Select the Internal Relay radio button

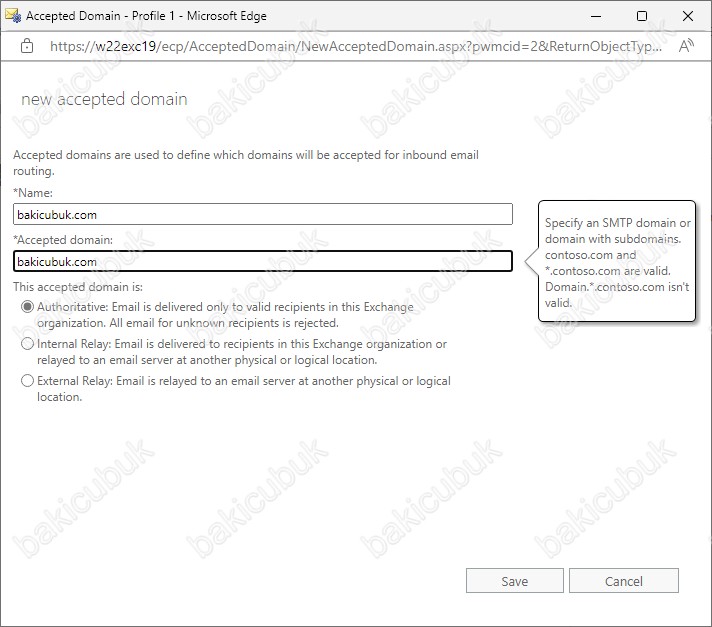(27, 344)
